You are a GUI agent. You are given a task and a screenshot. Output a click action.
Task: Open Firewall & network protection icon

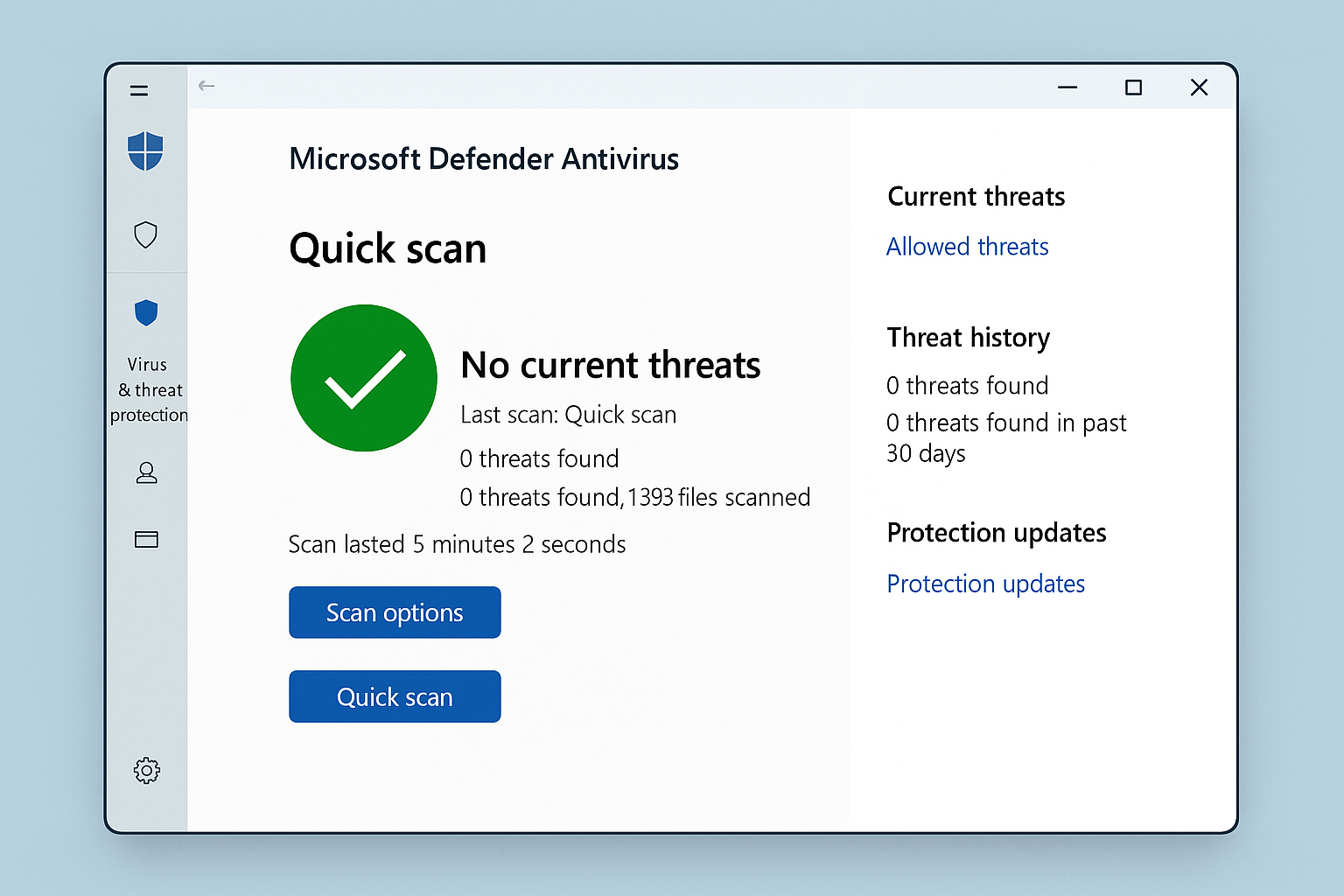(145, 539)
